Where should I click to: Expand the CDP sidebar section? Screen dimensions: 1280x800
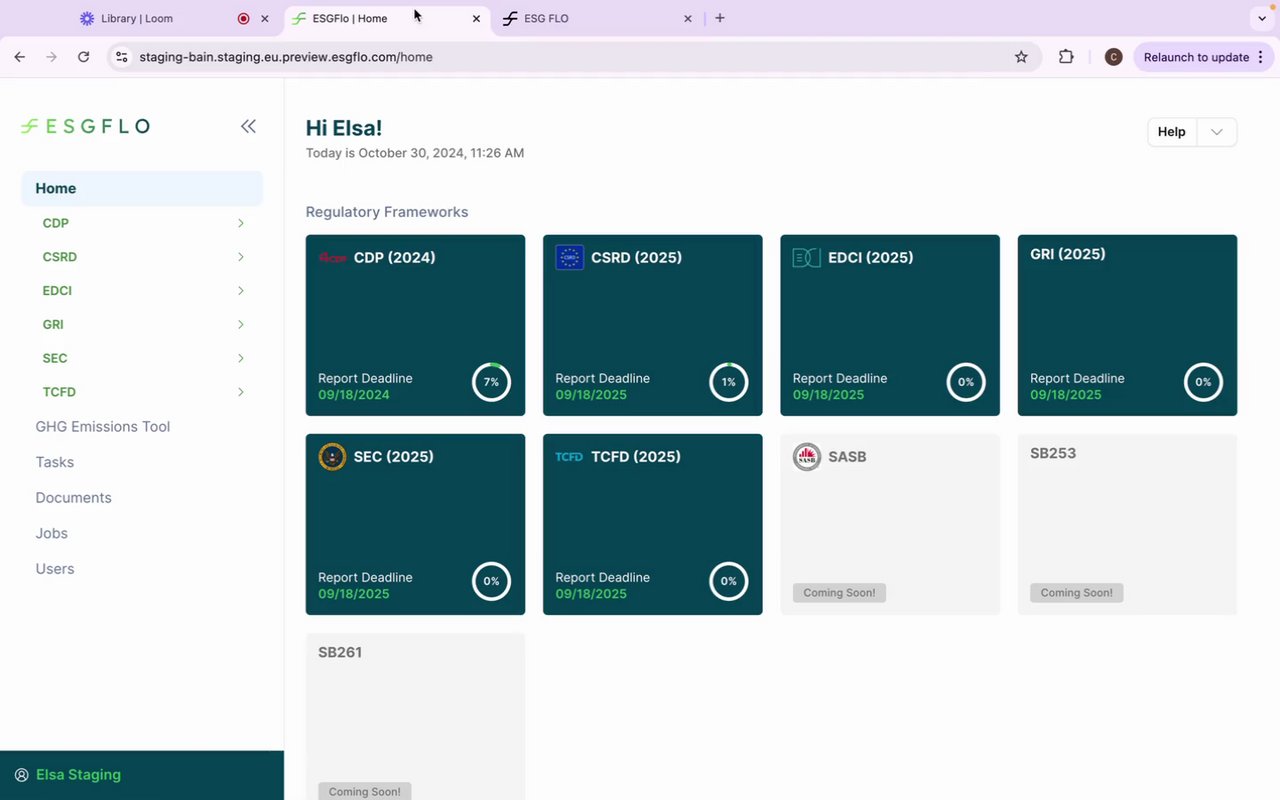pyautogui.click(x=241, y=223)
